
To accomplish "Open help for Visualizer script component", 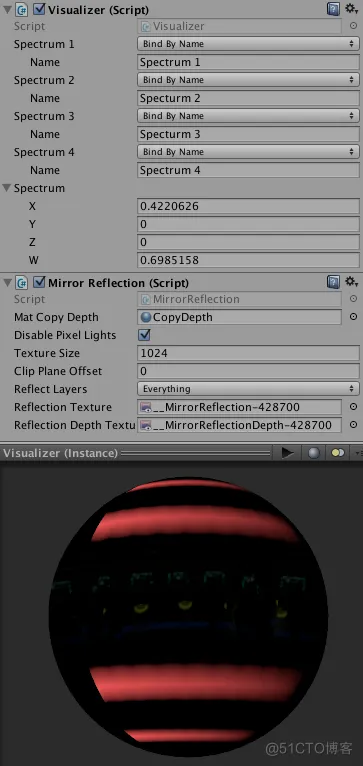I will [333, 8].
